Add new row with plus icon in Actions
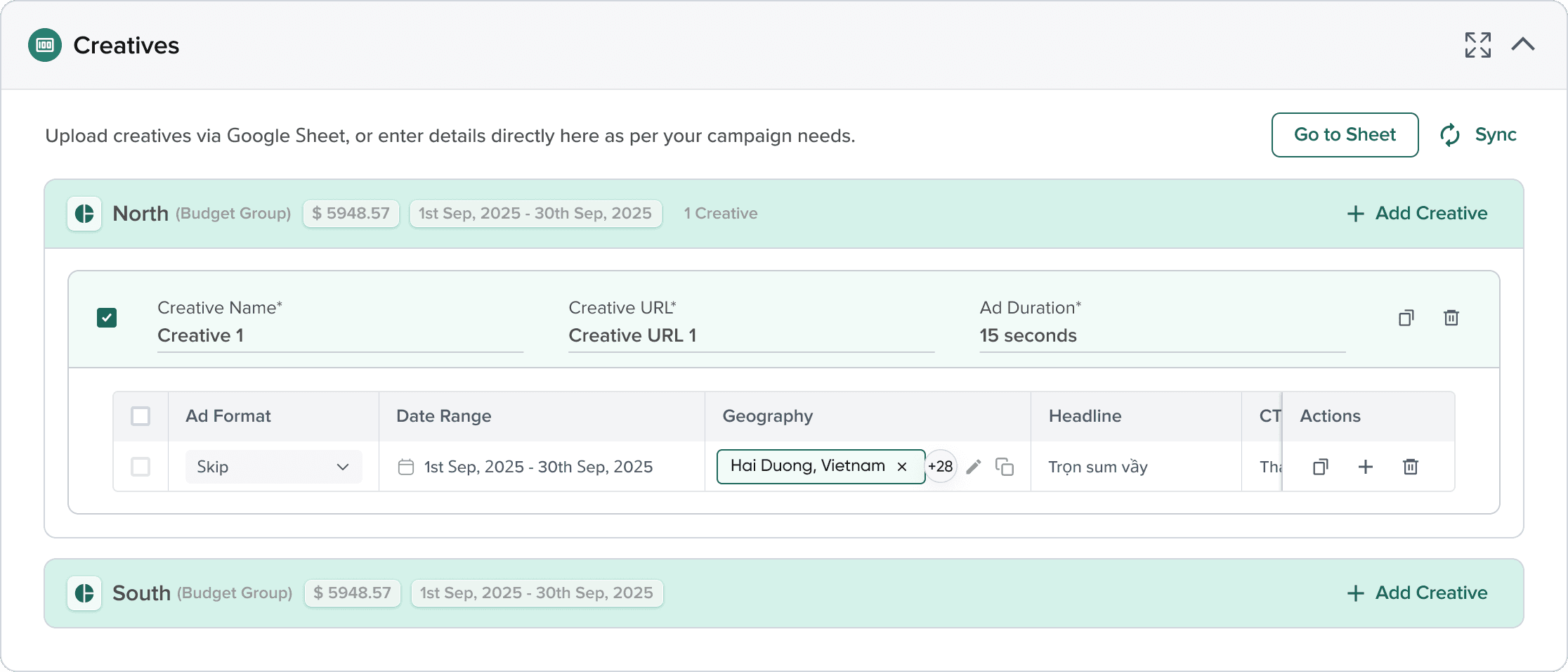The image size is (1568, 672). 1365,467
